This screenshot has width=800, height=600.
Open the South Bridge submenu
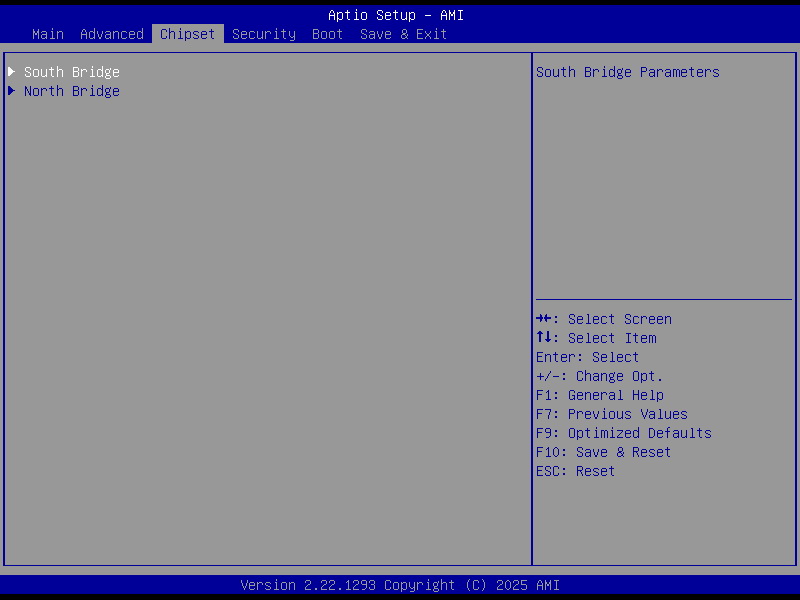click(72, 72)
